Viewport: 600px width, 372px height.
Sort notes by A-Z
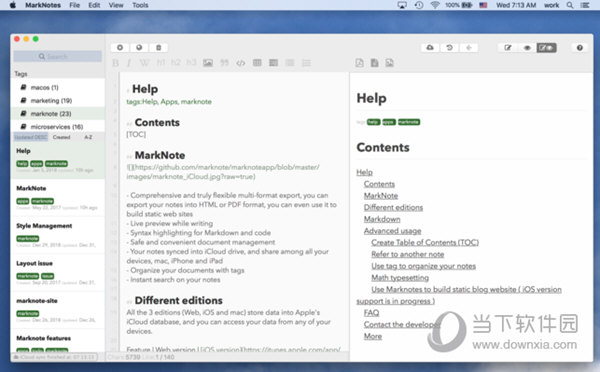88,137
